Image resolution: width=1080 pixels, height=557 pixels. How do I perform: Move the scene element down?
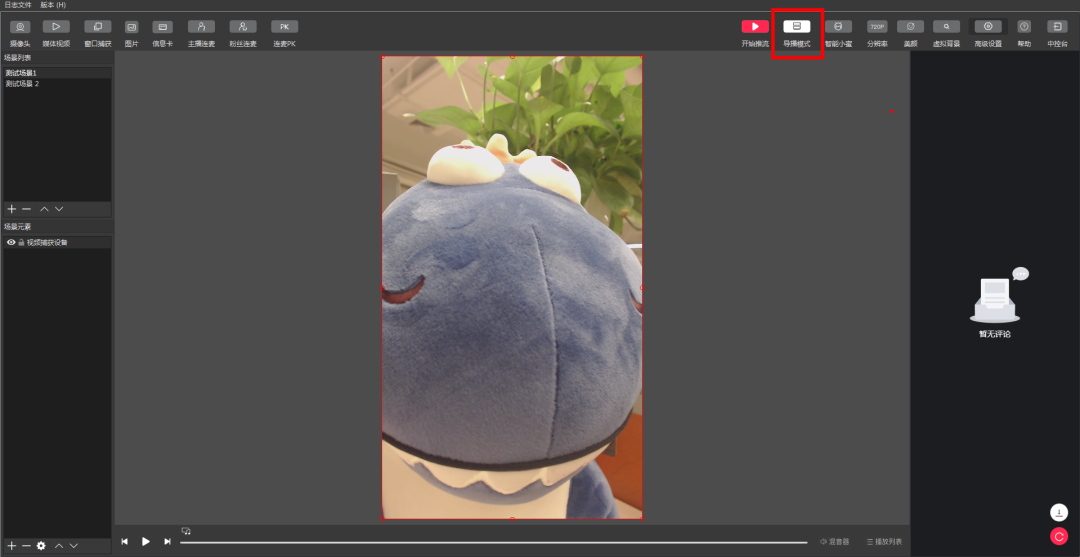[x=74, y=545]
